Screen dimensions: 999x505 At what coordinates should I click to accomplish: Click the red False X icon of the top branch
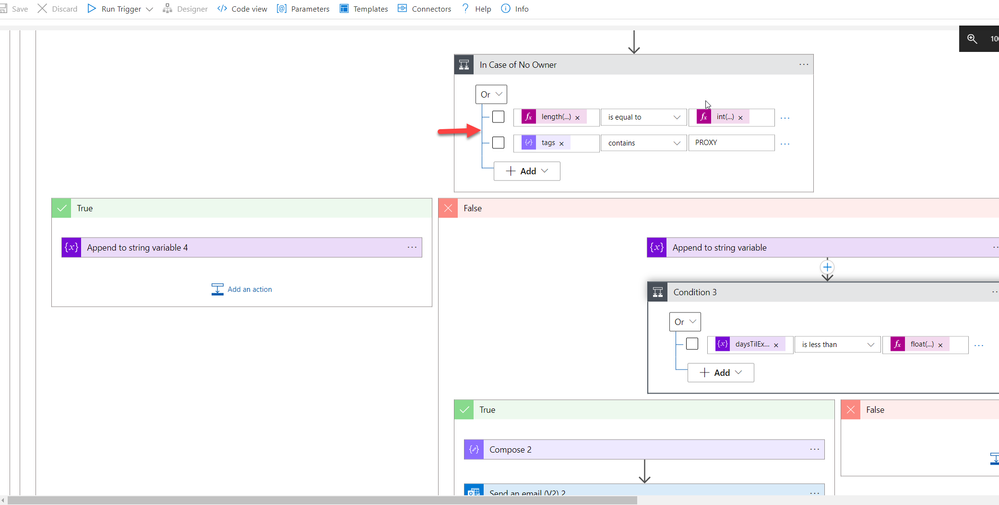(x=449, y=208)
